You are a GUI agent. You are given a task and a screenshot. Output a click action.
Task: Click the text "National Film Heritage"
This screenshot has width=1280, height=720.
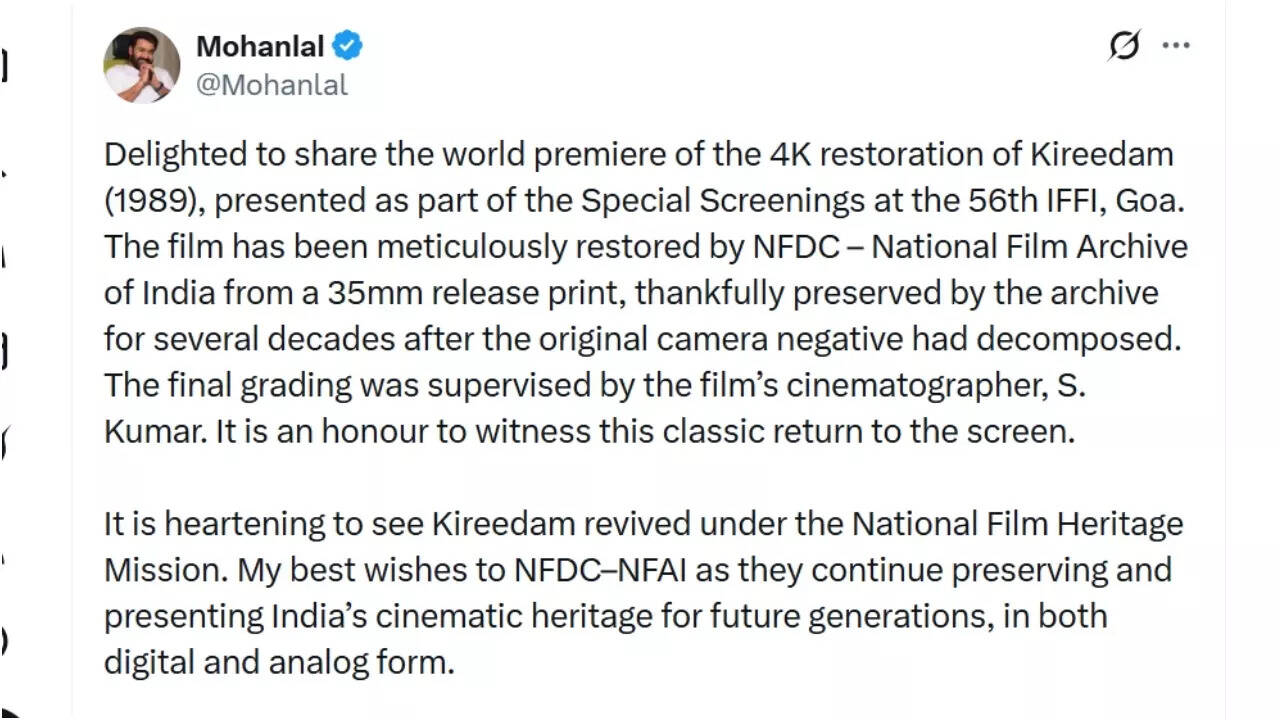[x=1017, y=523]
